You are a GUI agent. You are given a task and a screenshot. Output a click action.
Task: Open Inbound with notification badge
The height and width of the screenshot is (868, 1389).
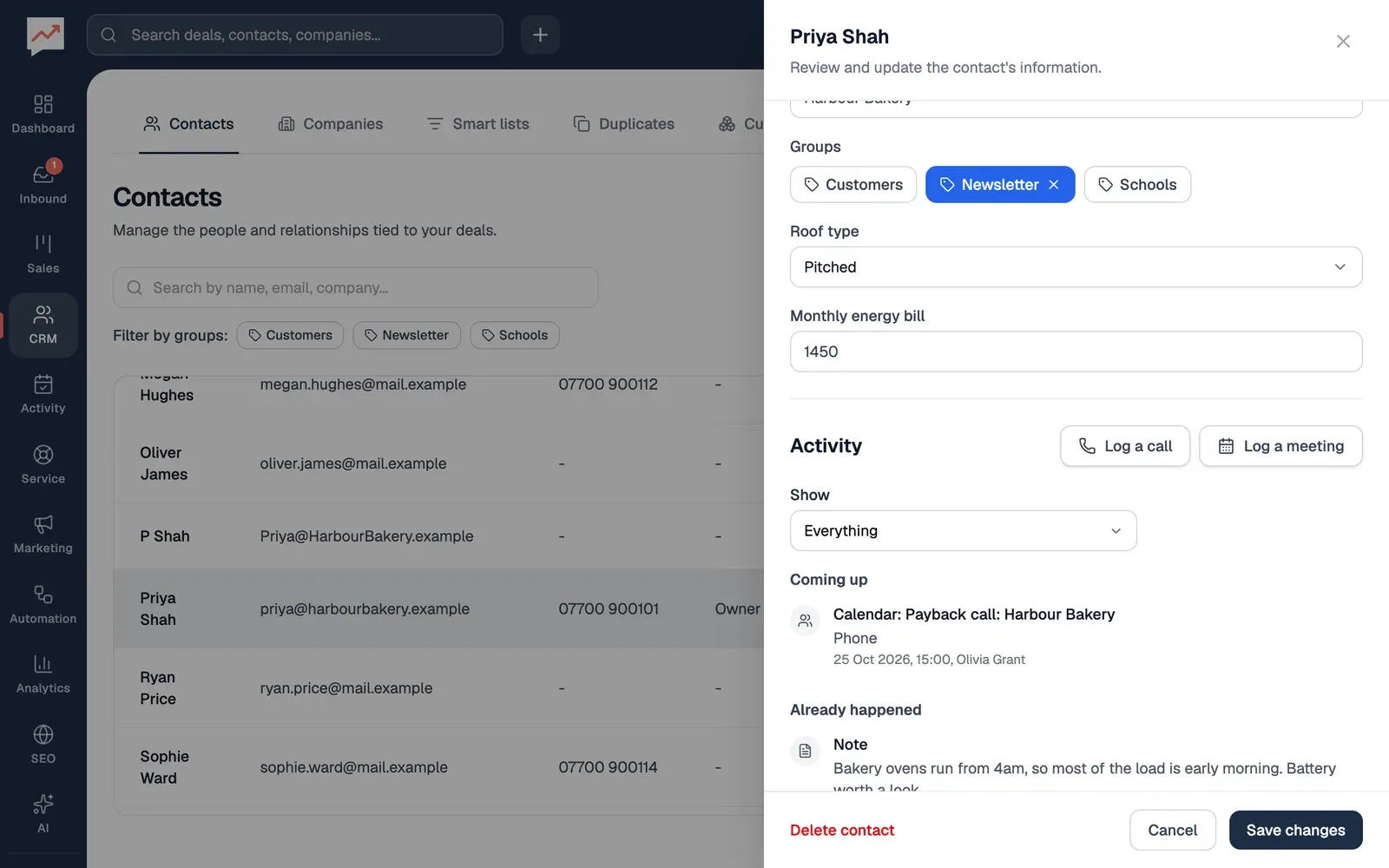[43, 184]
